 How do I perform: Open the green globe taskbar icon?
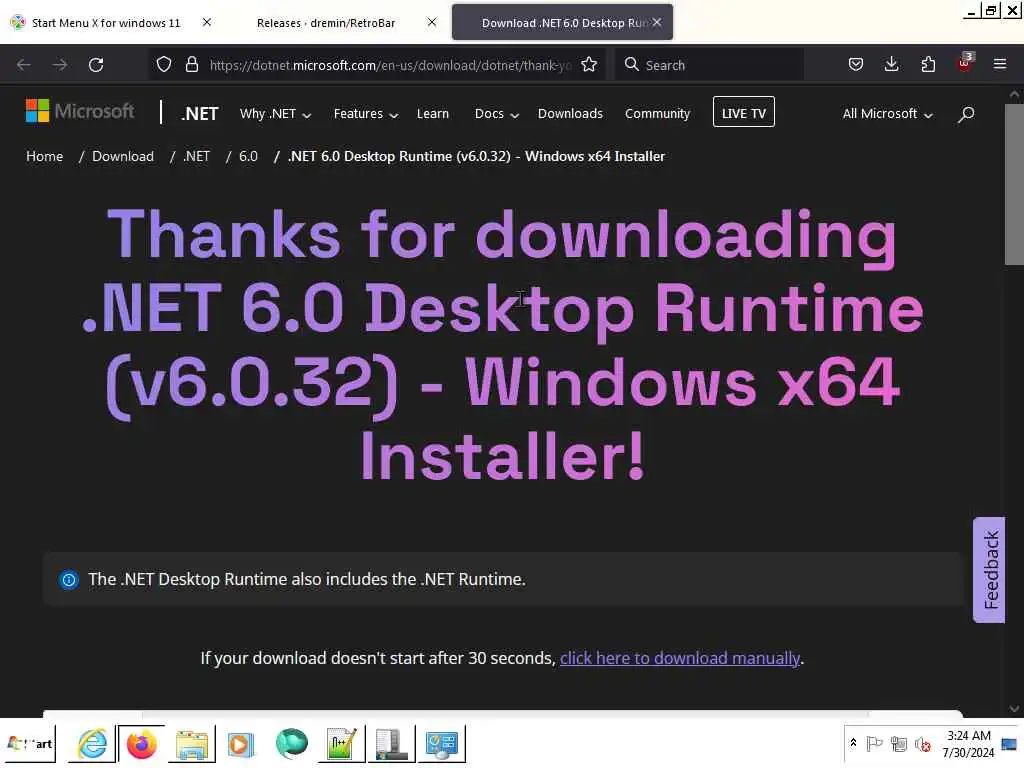point(291,744)
